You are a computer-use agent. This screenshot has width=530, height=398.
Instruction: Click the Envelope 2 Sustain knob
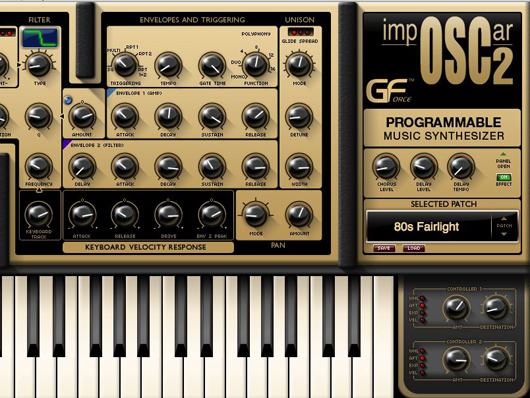tap(212, 167)
